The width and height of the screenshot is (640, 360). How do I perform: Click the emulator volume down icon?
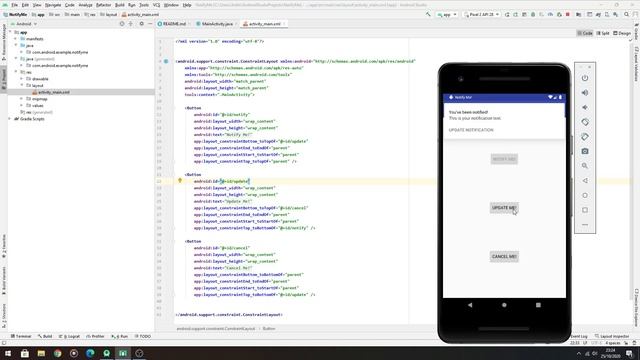pos(585,107)
